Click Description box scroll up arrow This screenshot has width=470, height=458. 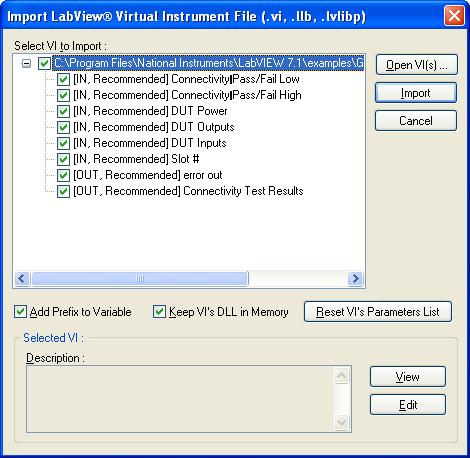[x=342, y=376]
